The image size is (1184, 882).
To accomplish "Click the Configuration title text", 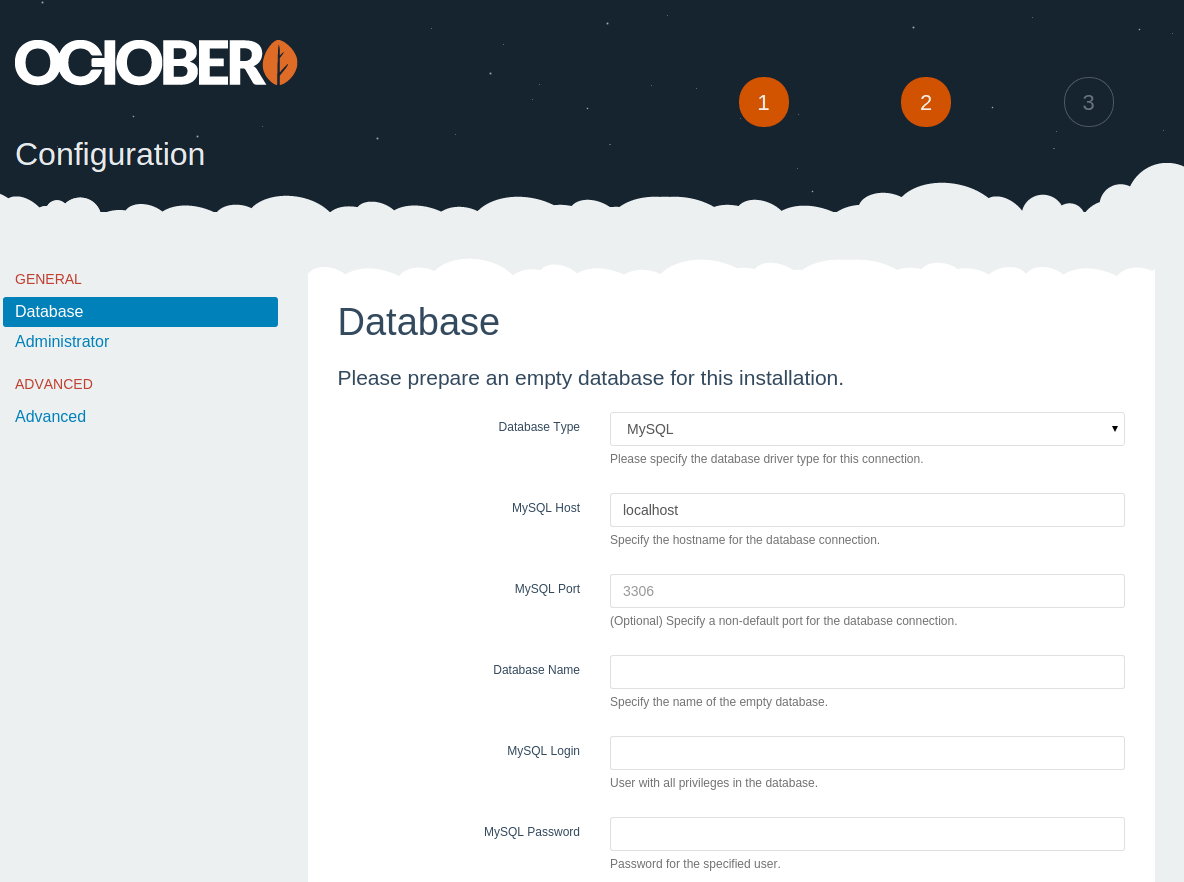I will 110,154.
